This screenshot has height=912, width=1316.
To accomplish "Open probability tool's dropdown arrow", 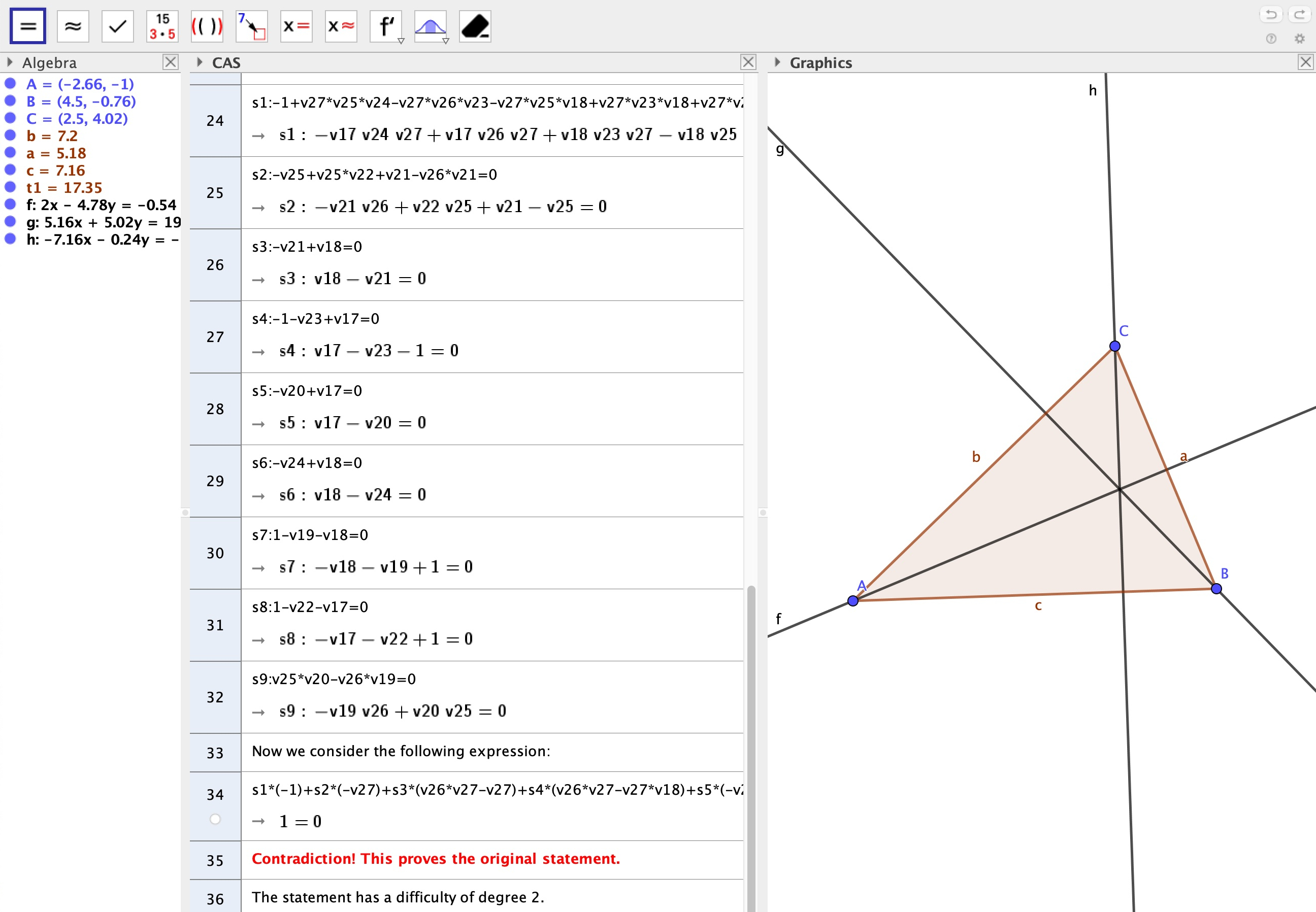I will click(446, 41).
